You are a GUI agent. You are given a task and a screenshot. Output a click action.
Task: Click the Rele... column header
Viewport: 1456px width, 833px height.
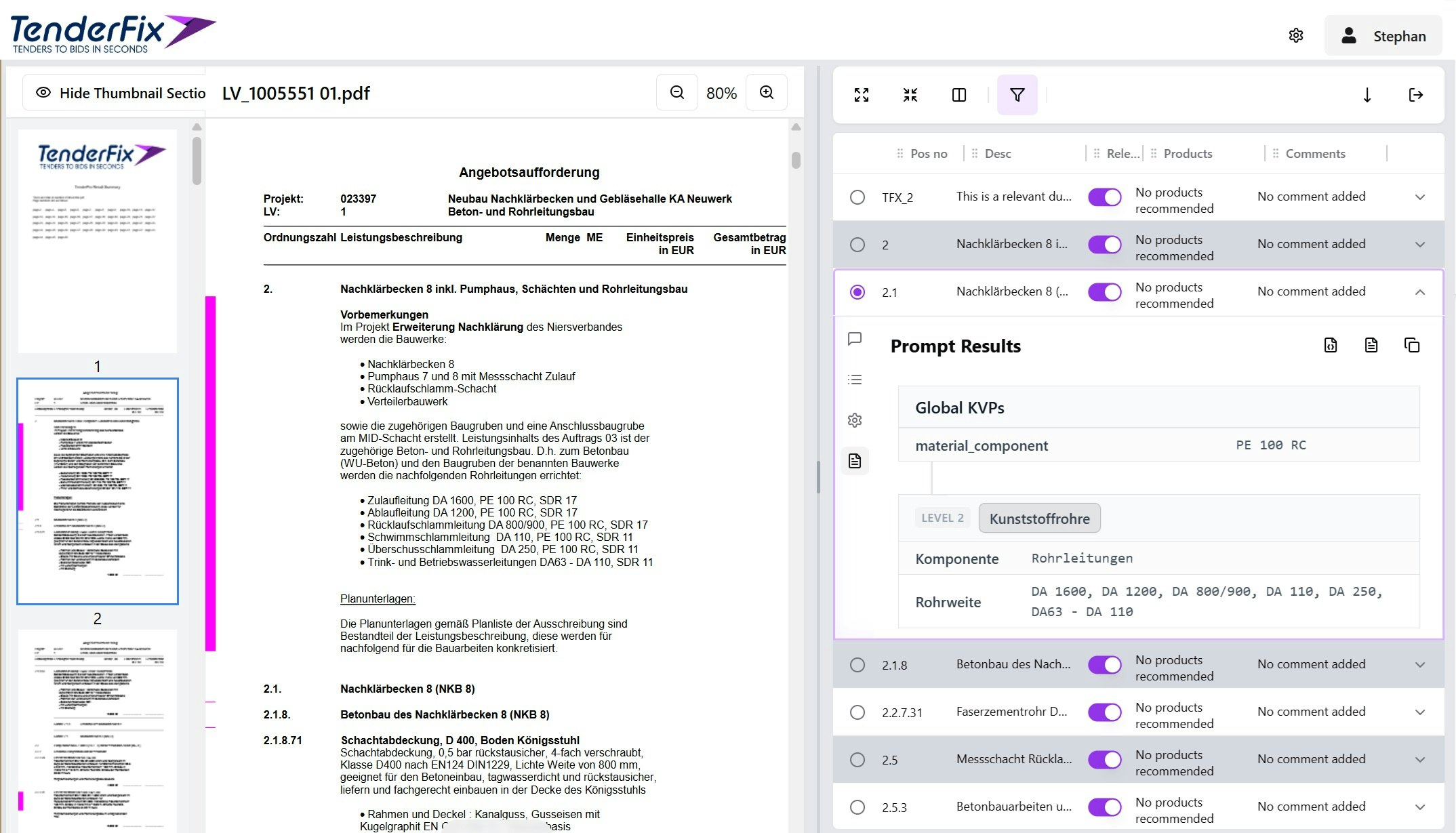pos(1123,154)
